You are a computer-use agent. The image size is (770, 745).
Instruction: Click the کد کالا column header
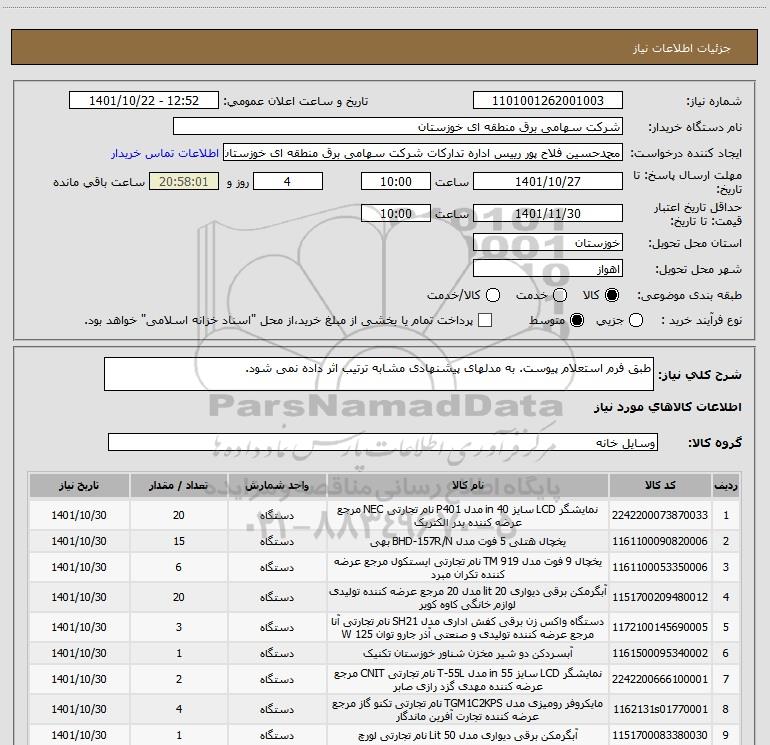point(673,484)
